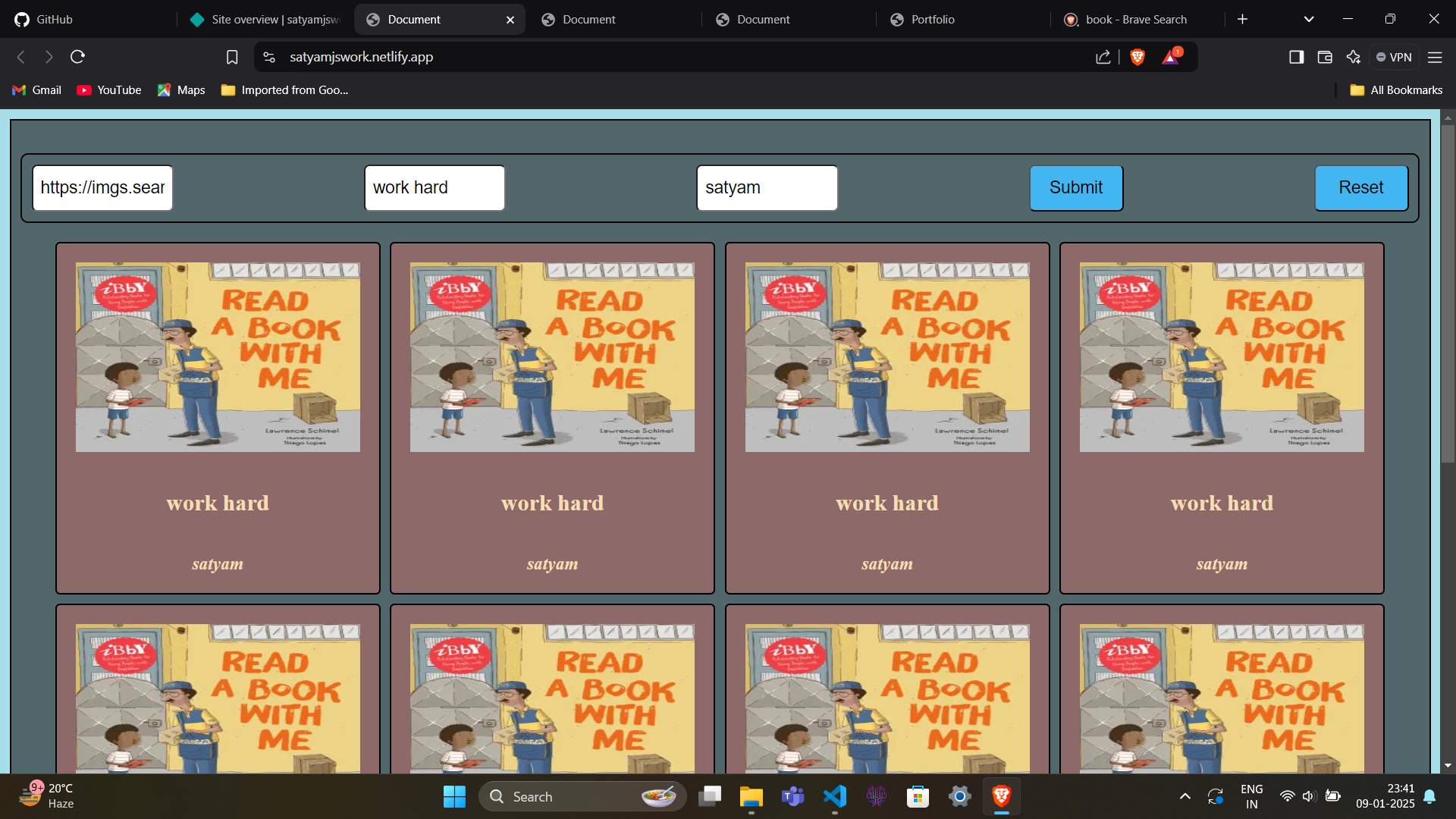Open Task View from the taskbar
This screenshot has height=819, width=1456.
[x=710, y=796]
